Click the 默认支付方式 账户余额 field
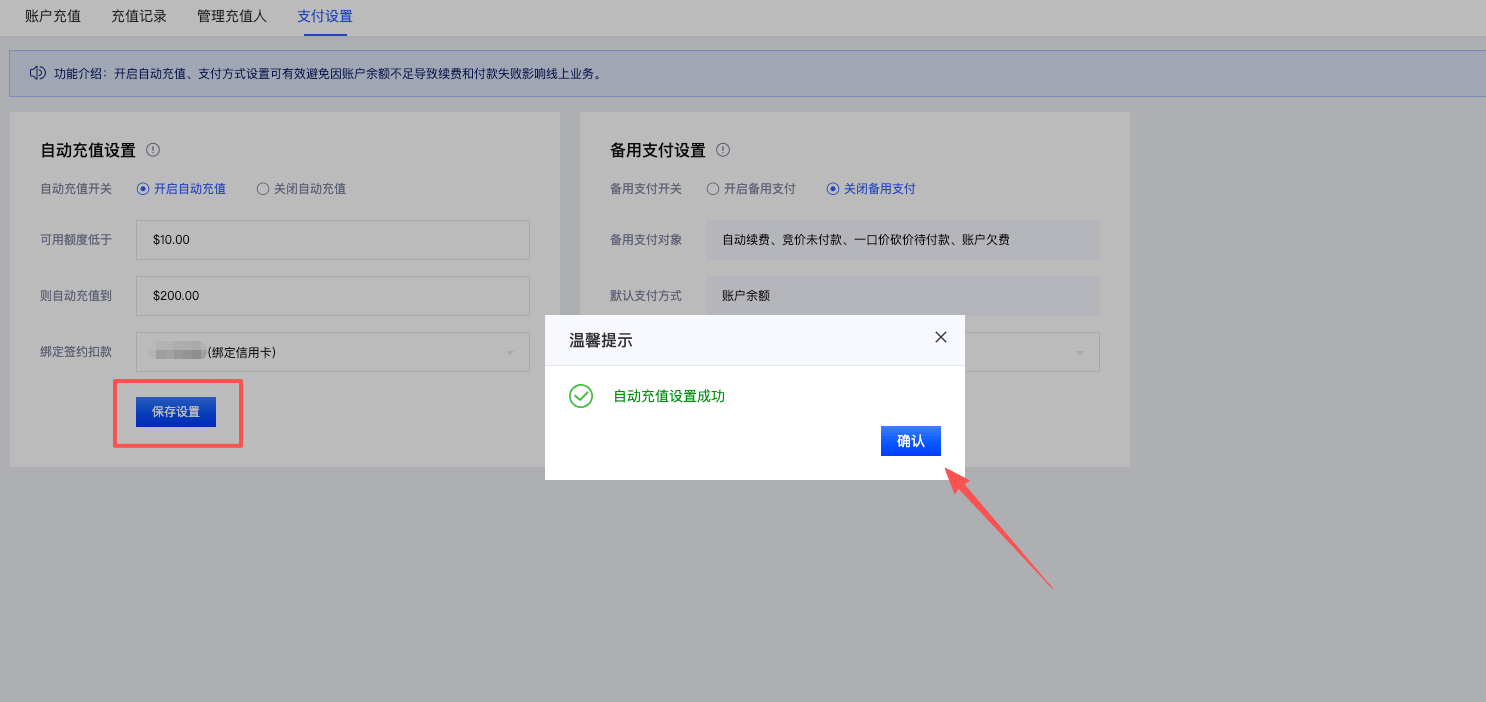This screenshot has width=1486, height=702. pyautogui.click(x=902, y=296)
